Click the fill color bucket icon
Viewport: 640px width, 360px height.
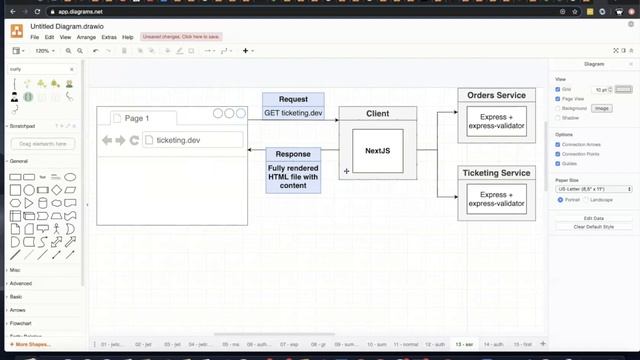click(x=167, y=51)
